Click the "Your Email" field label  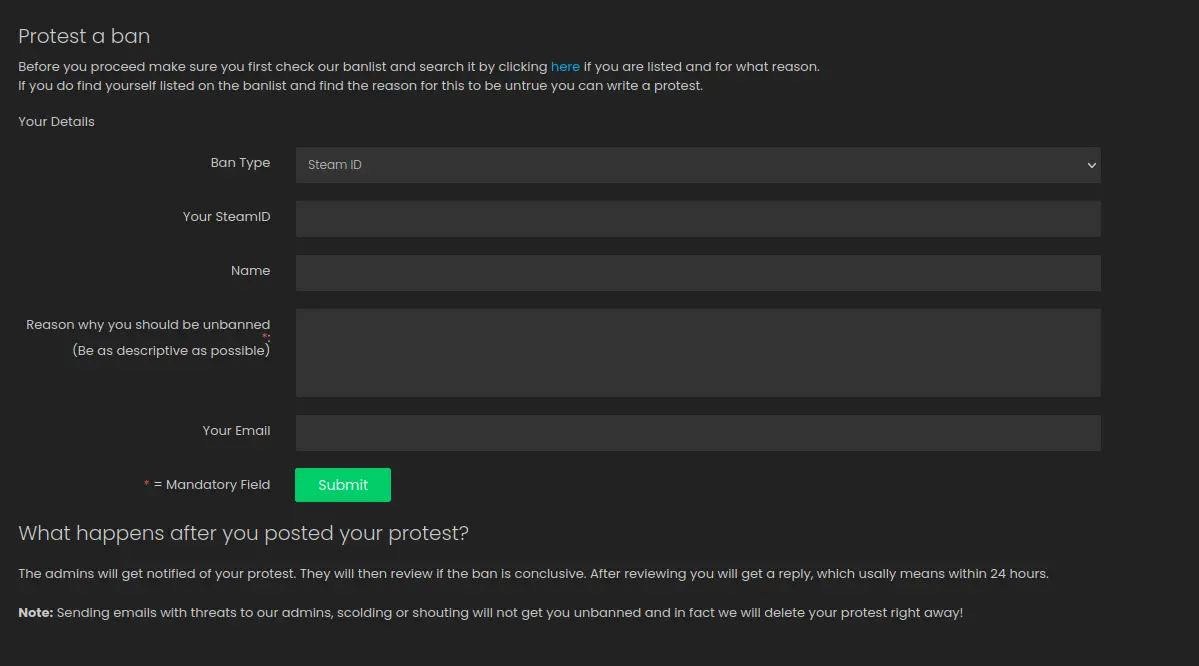[x=236, y=431]
